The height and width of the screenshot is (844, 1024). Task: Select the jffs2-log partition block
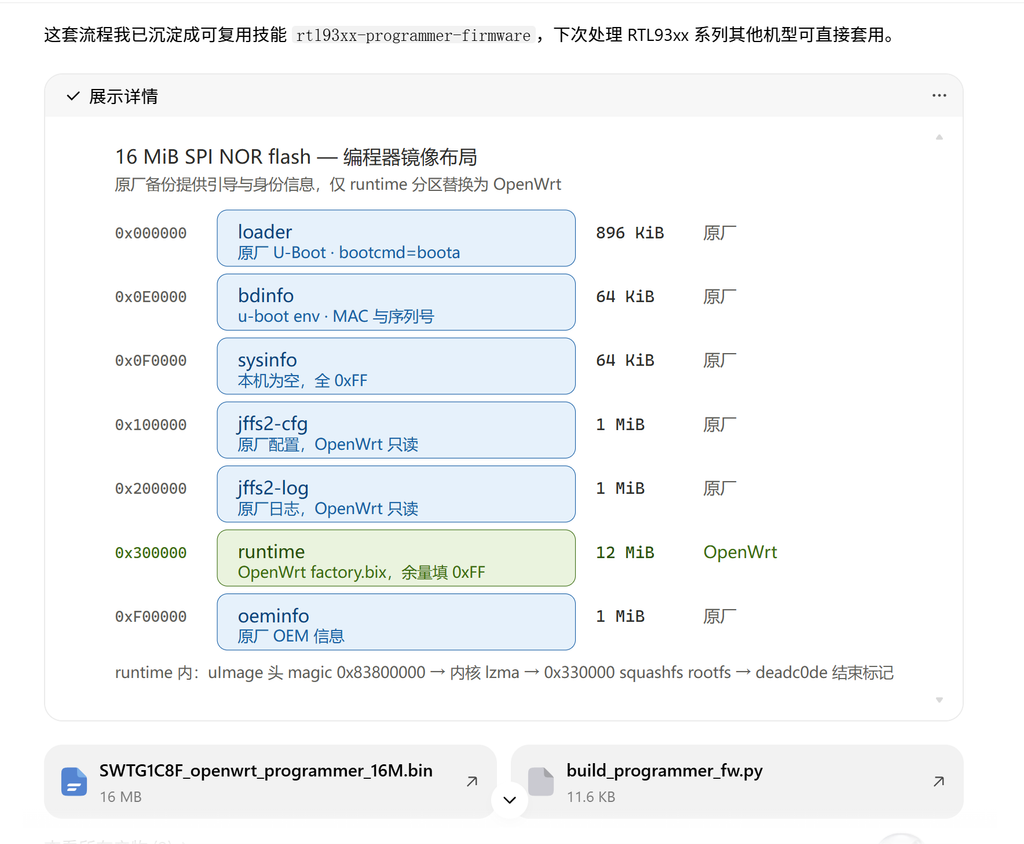(x=396, y=495)
